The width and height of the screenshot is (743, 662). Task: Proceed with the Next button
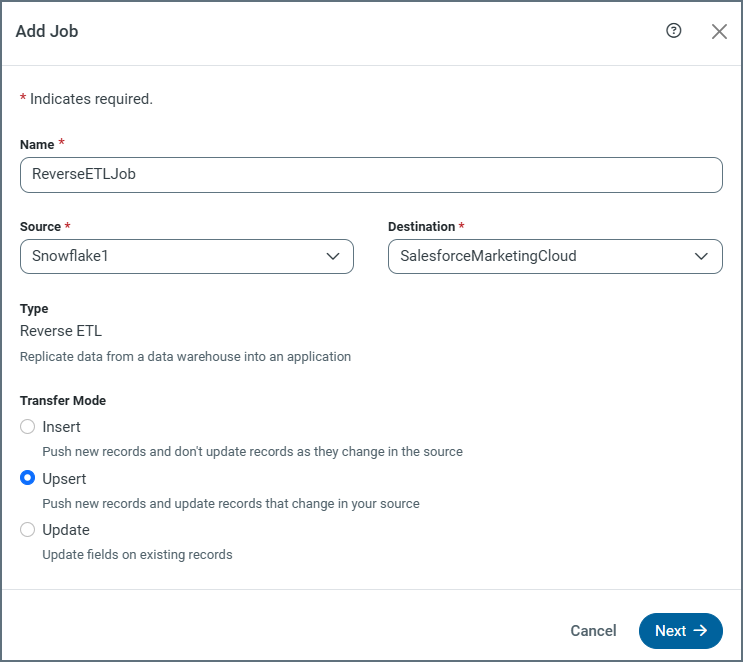(x=680, y=631)
